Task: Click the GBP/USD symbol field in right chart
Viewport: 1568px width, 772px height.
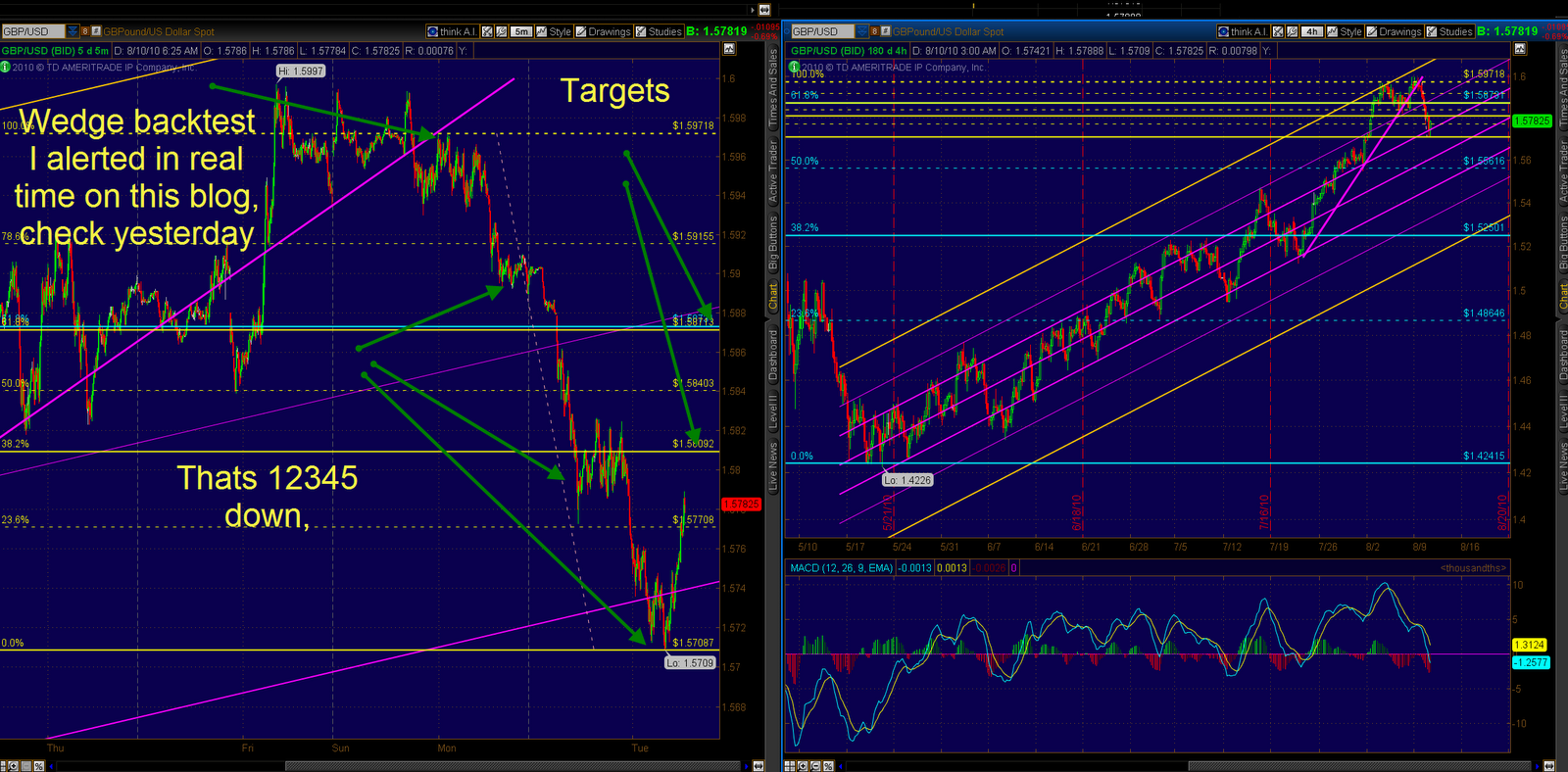Action: pyautogui.click(x=823, y=31)
